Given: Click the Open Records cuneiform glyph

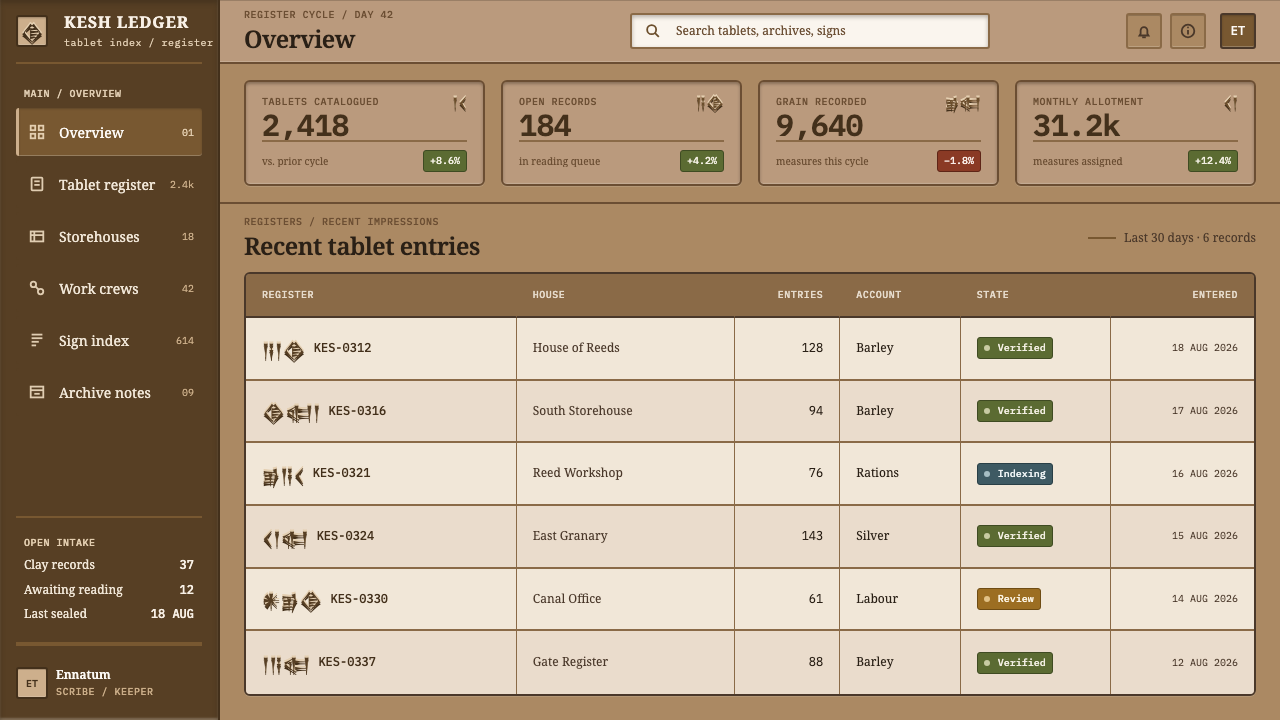Looking at the screenshot, I should coord(709,103).
